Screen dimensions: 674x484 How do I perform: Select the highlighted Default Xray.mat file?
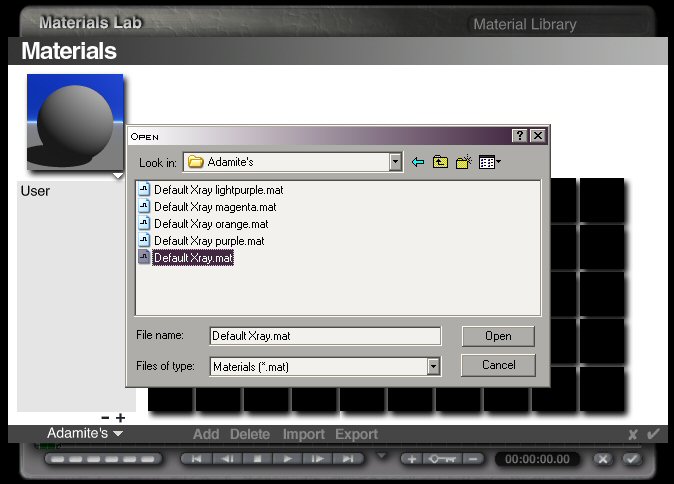[x=193, y=258]
